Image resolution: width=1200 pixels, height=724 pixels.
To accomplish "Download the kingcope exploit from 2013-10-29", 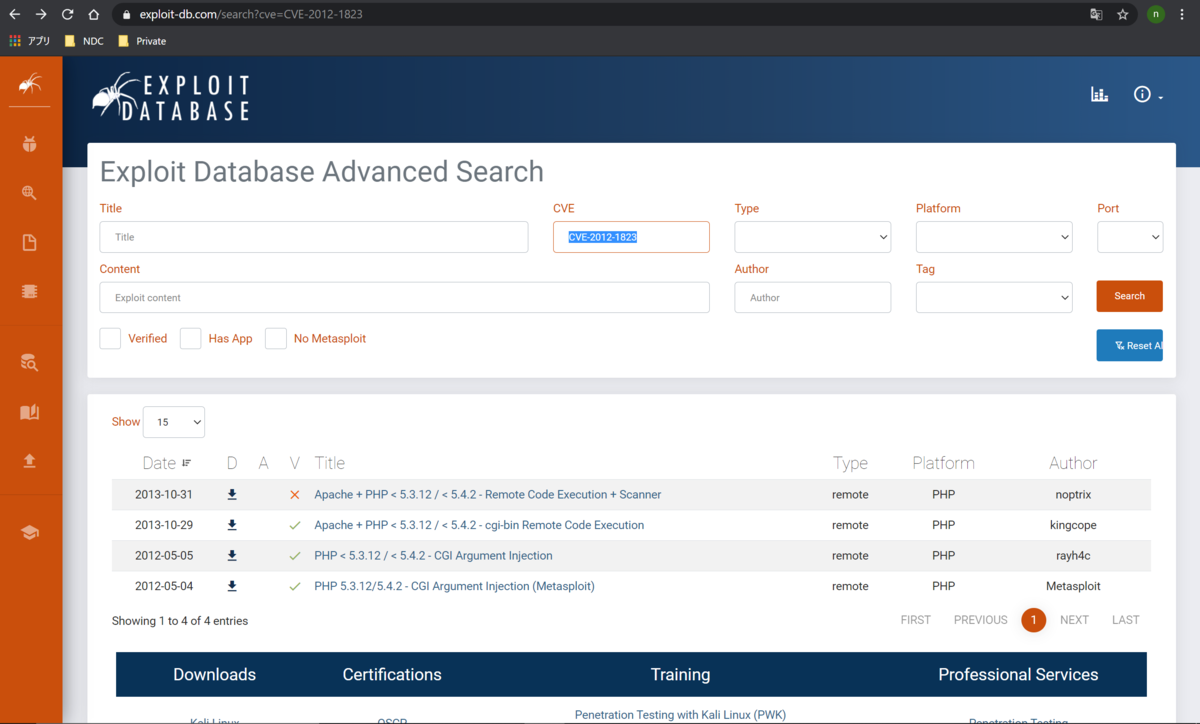I will coord(232,525).
